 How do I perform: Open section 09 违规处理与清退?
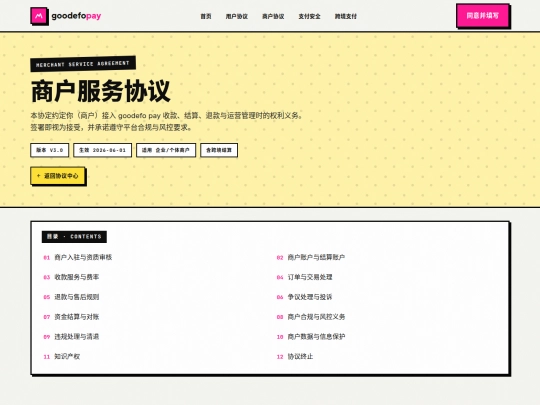[x=71, y=337]
